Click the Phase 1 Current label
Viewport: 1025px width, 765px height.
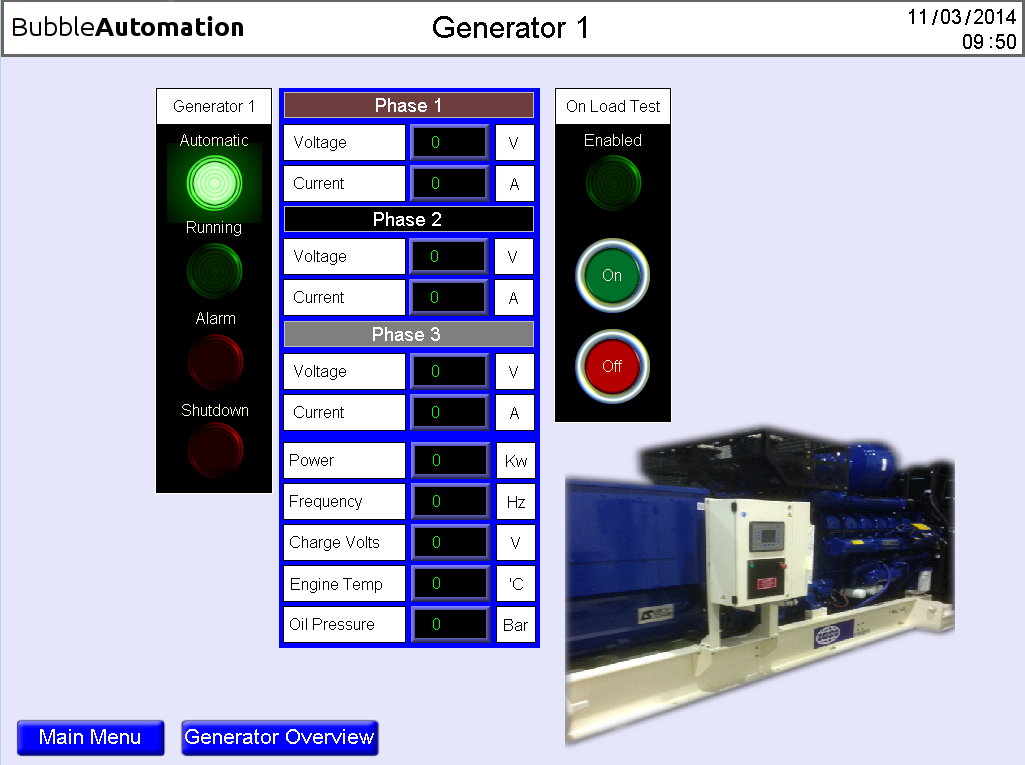click(x=344, y=184)
